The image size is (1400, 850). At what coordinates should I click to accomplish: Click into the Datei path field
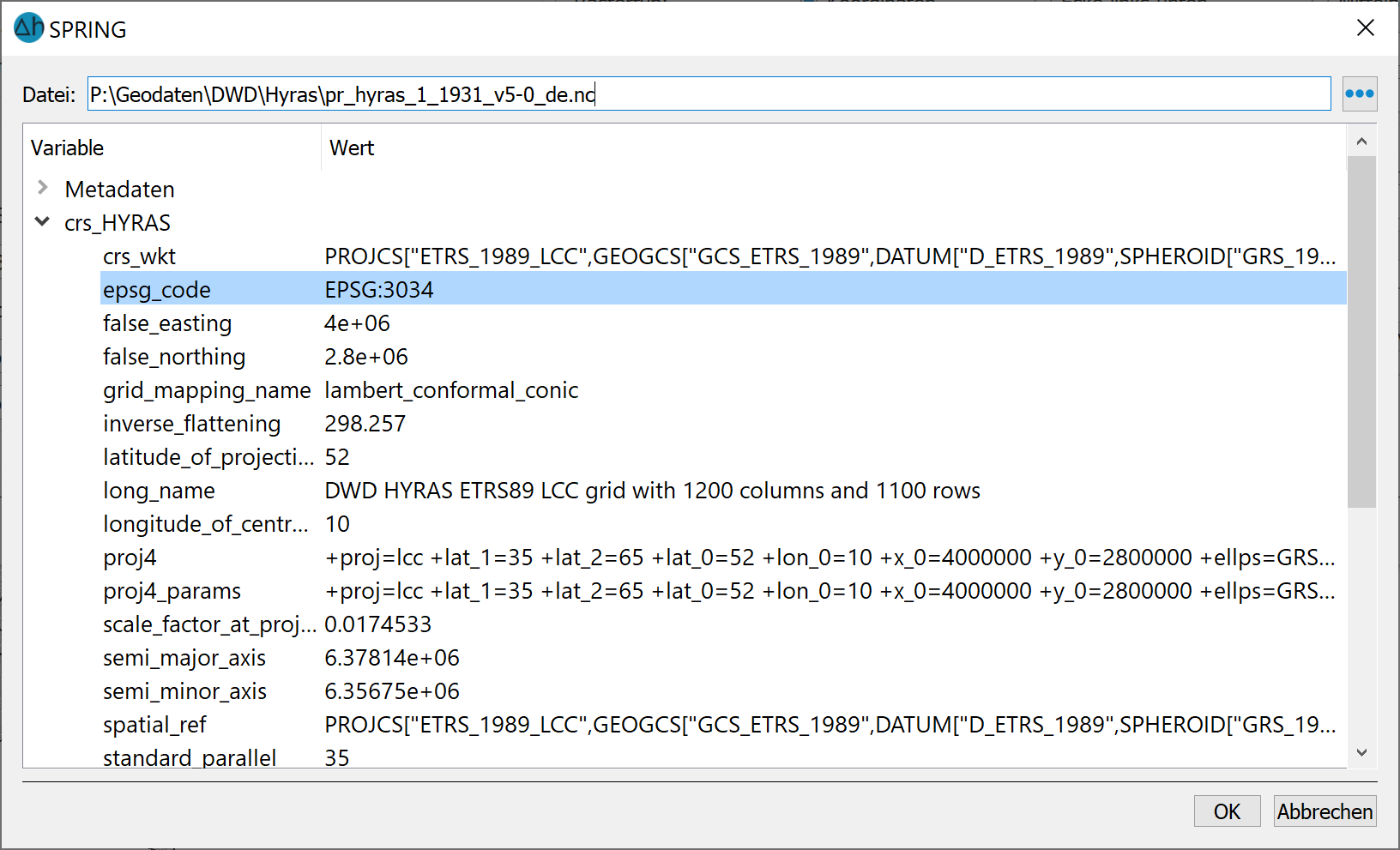708,94
